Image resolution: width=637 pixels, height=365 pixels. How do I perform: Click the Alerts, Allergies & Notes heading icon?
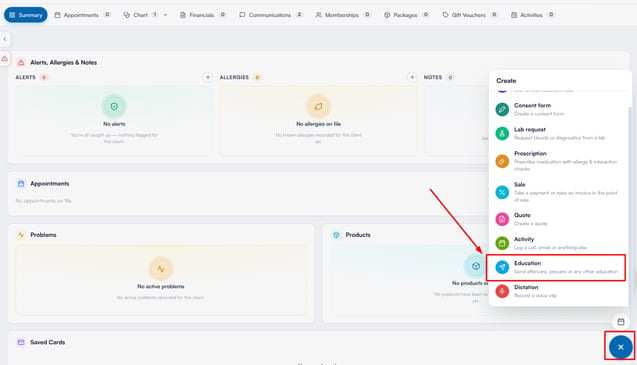tap(21, 63)
